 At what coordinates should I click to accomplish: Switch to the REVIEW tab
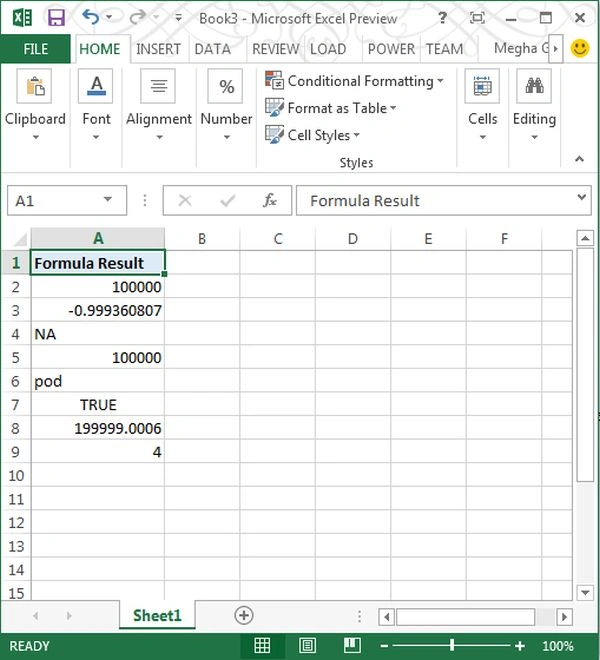click(275, 49)
